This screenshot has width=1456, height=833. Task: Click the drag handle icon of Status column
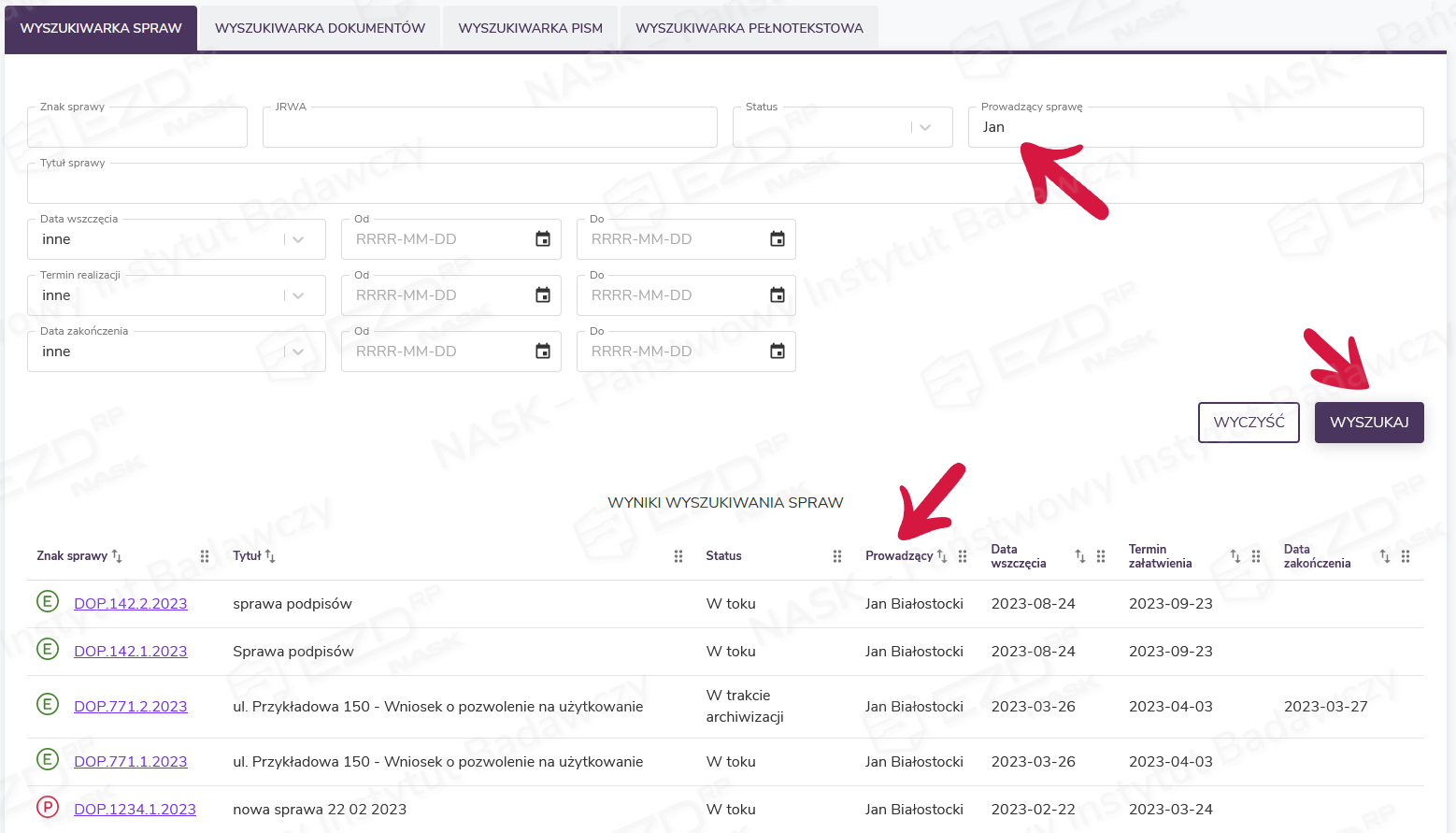pos(837,556)
